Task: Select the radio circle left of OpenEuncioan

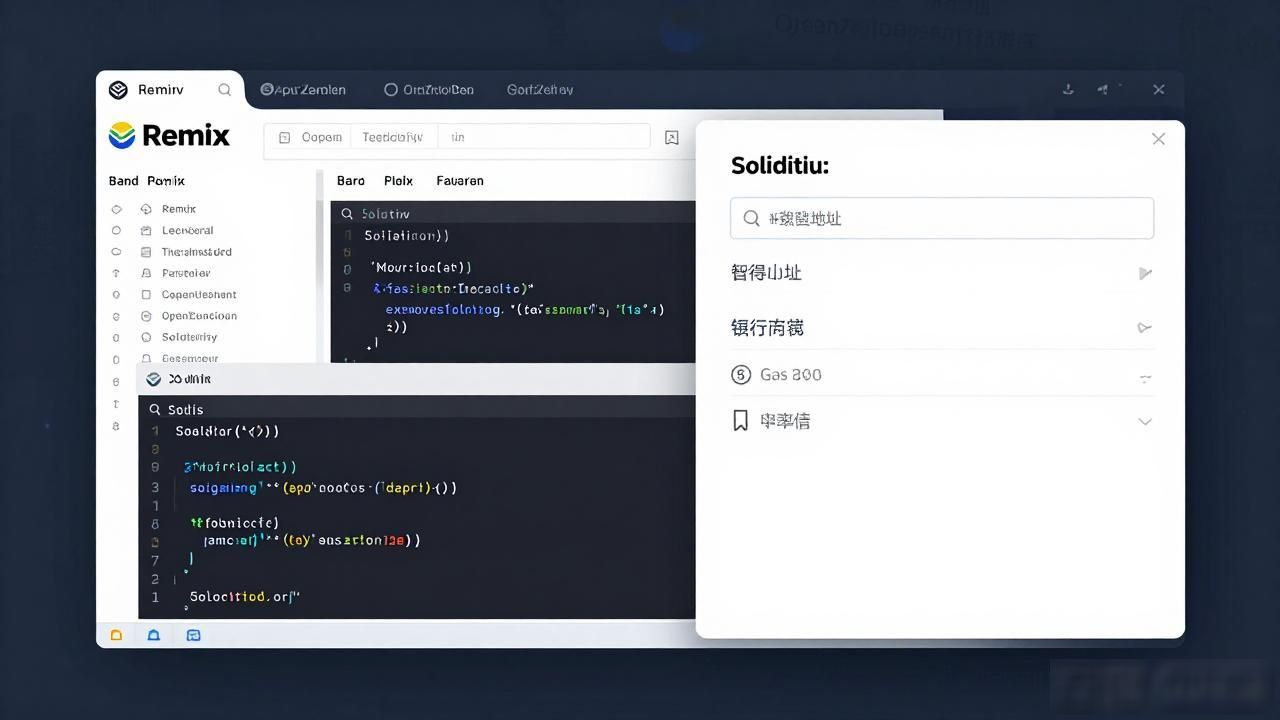Action: [116, 316]
